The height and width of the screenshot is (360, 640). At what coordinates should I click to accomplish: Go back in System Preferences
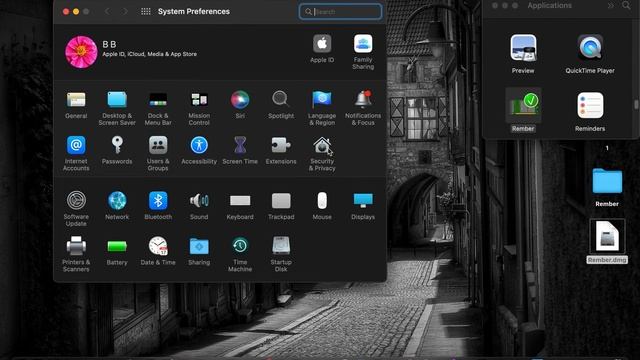[x=107, y=11]
